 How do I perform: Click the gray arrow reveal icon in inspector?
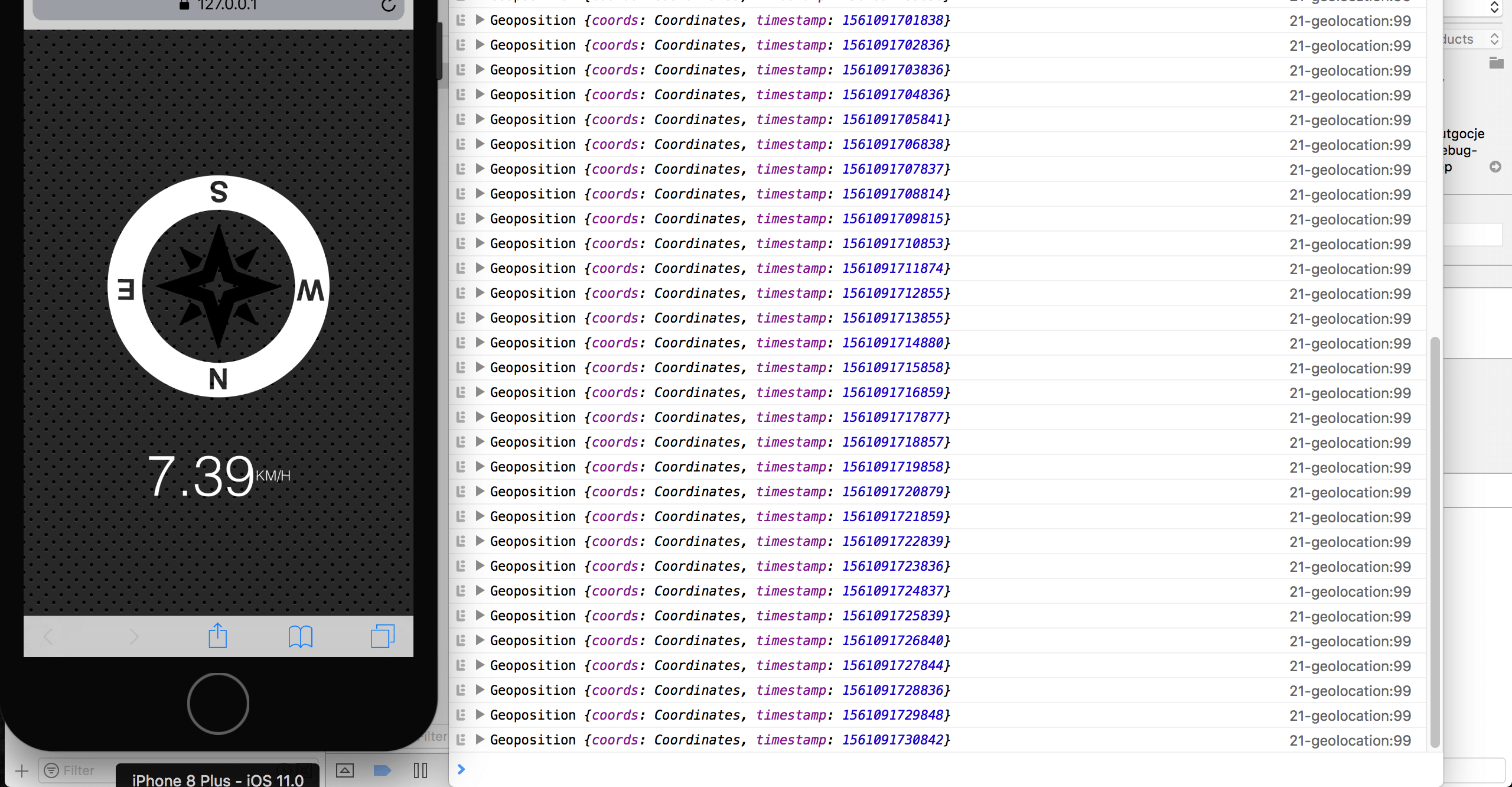(x=1495, y=167)
